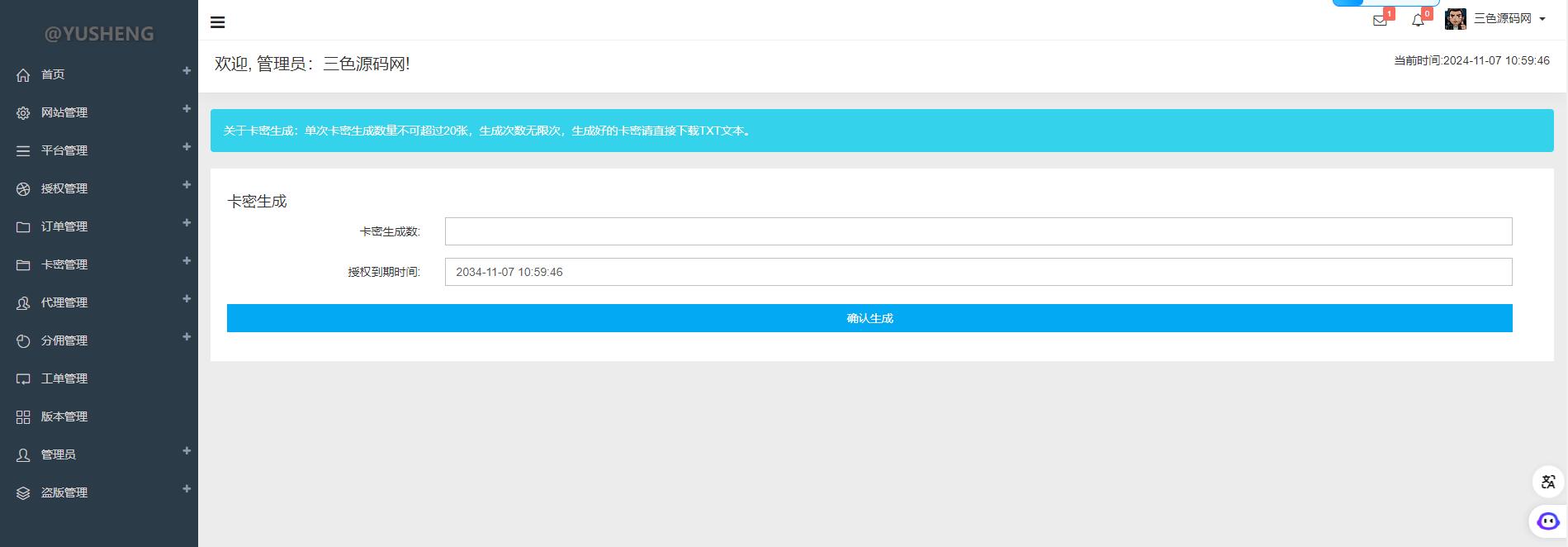Image resolution: width=1568 pixels, height=547 pixels.
Task: Open the mail envelope notification icon
Action: click(x=1379, y=20)
